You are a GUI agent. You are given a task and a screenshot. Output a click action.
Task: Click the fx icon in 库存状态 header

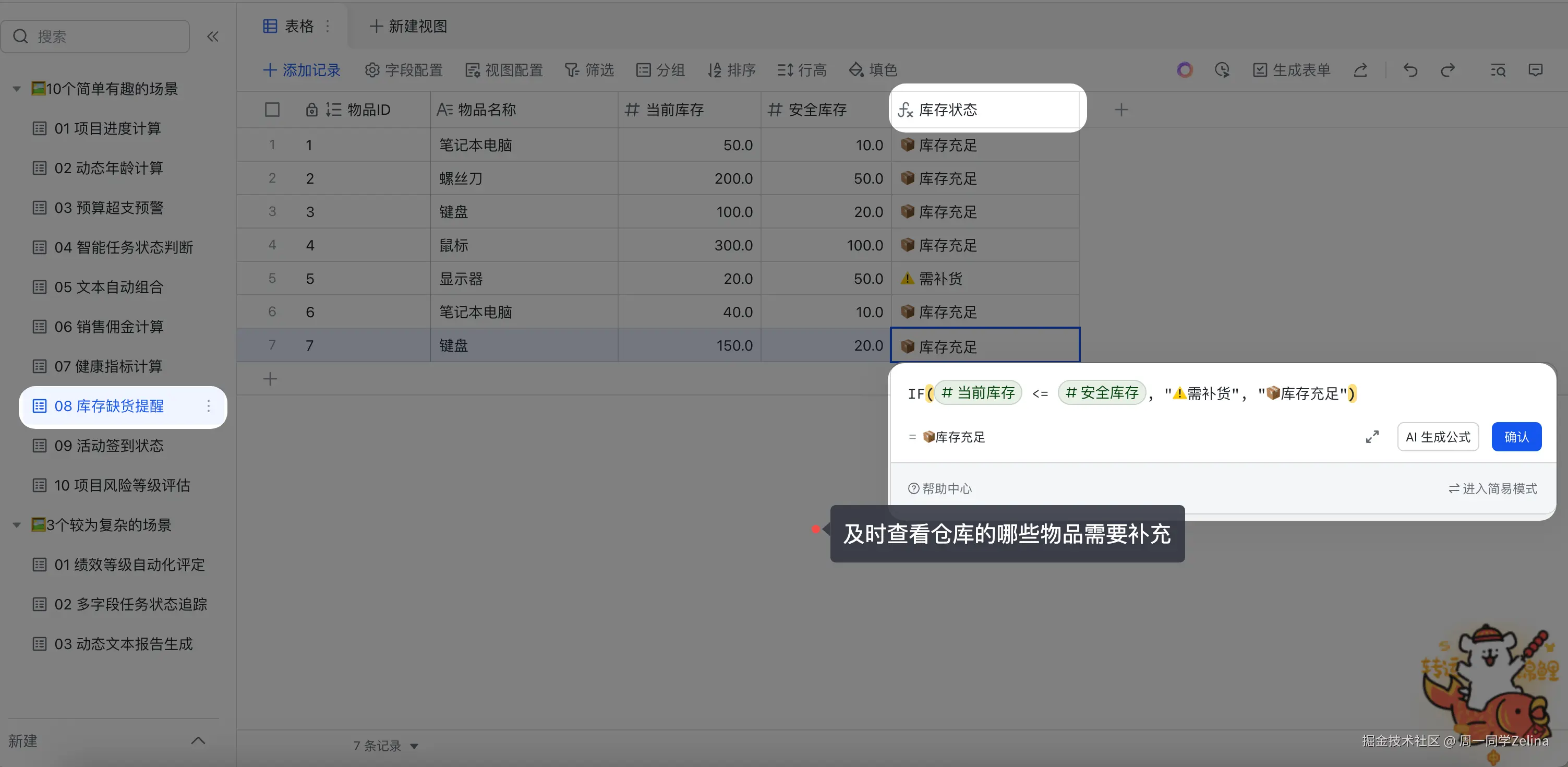pos(905,110)
